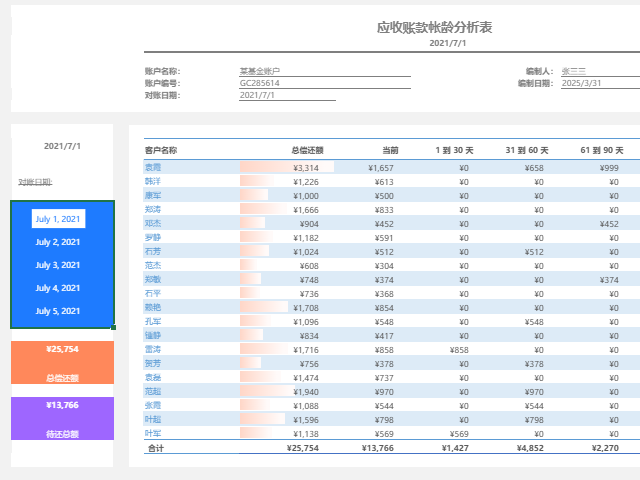Click the ¥1,024 total cell
This screenshot has height=480, width=640.
click(306, 252)
